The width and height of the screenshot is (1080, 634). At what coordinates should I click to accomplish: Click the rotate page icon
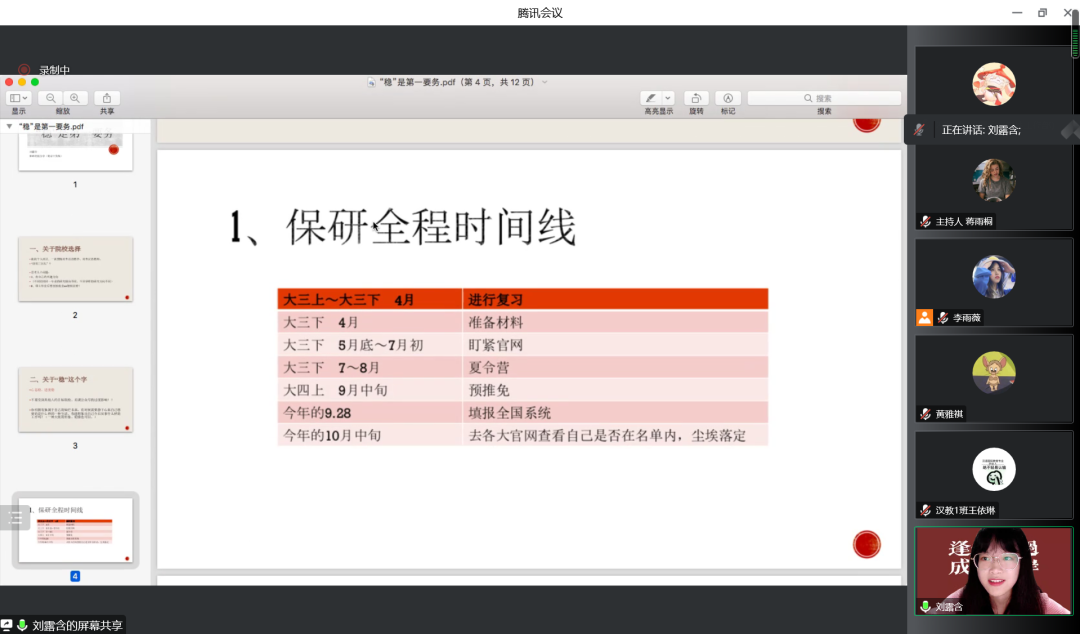pyautogui.click(x=696, y=98)
